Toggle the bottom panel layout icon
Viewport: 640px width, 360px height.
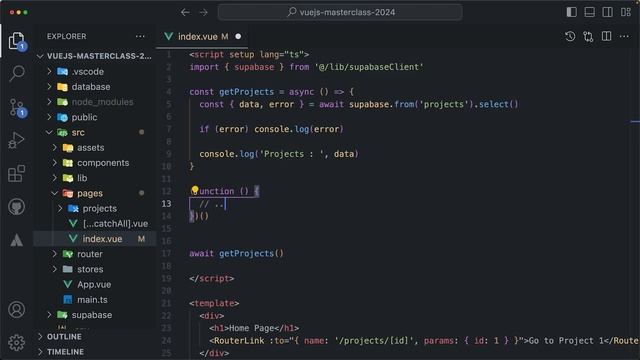tap(589, 12)
